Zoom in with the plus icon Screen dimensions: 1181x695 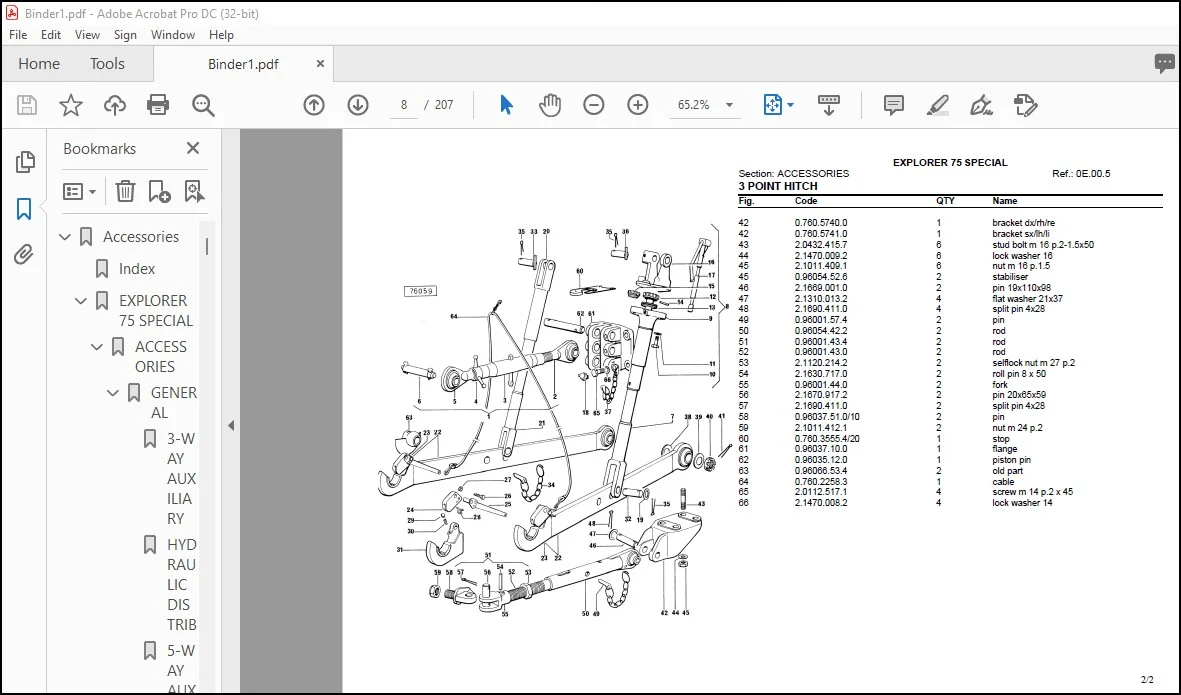638,105
